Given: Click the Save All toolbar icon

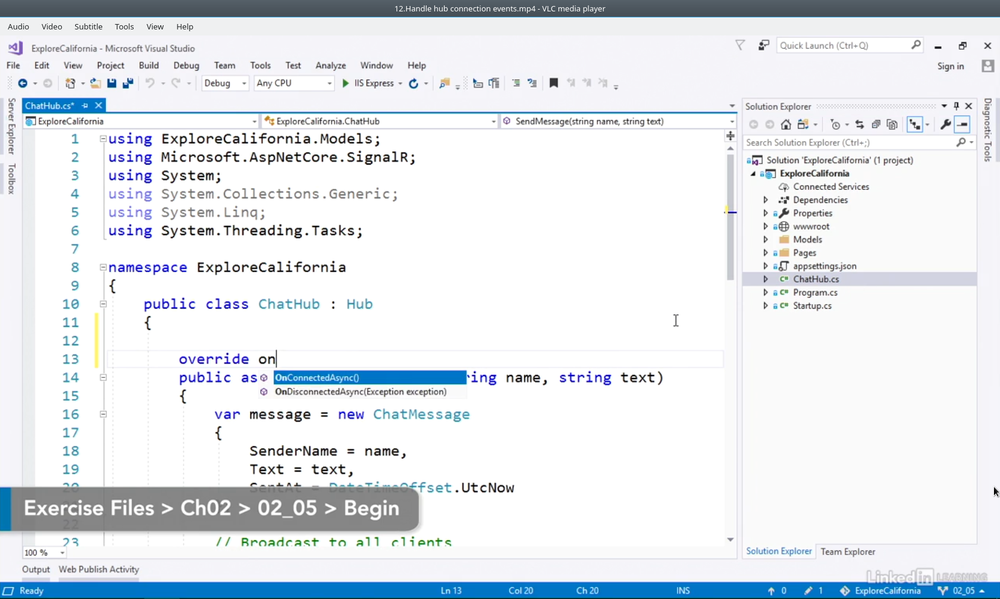Looking at the screenshot, I should pyautogui.click(x=128, y=84).
